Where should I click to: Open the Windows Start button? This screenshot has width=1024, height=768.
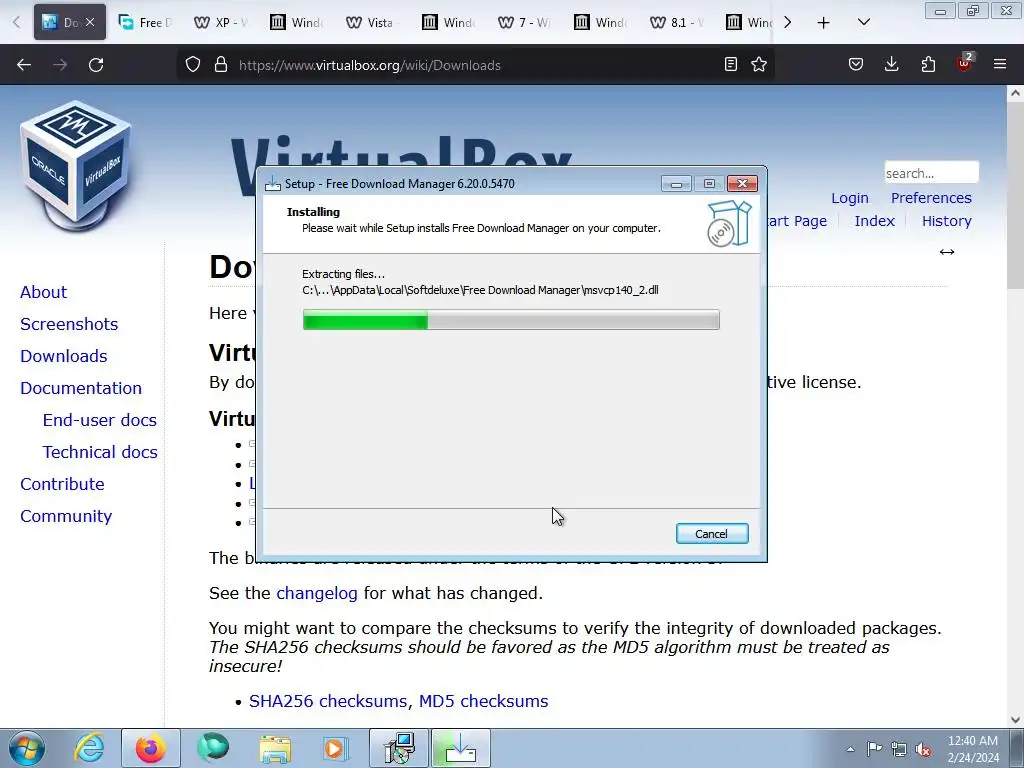pos(27,748)
